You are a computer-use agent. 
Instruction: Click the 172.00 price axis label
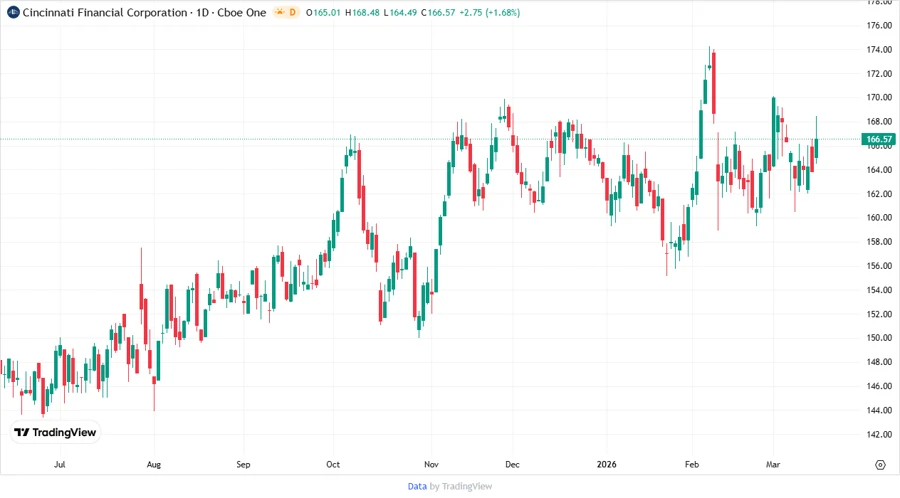879,73
